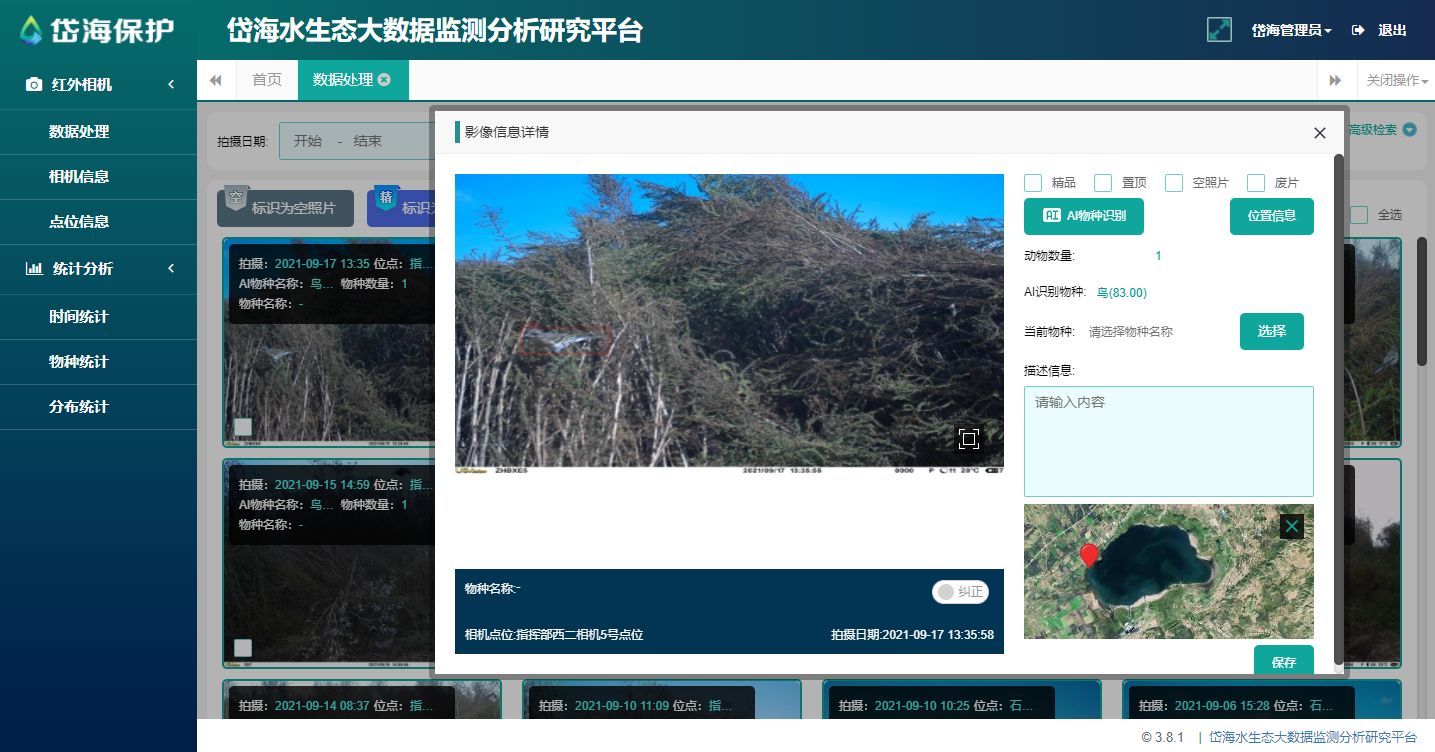Viewport: 1435px width, 752px height.
Task: Switch to the 首页 tab
Action: tap(267, 80)
